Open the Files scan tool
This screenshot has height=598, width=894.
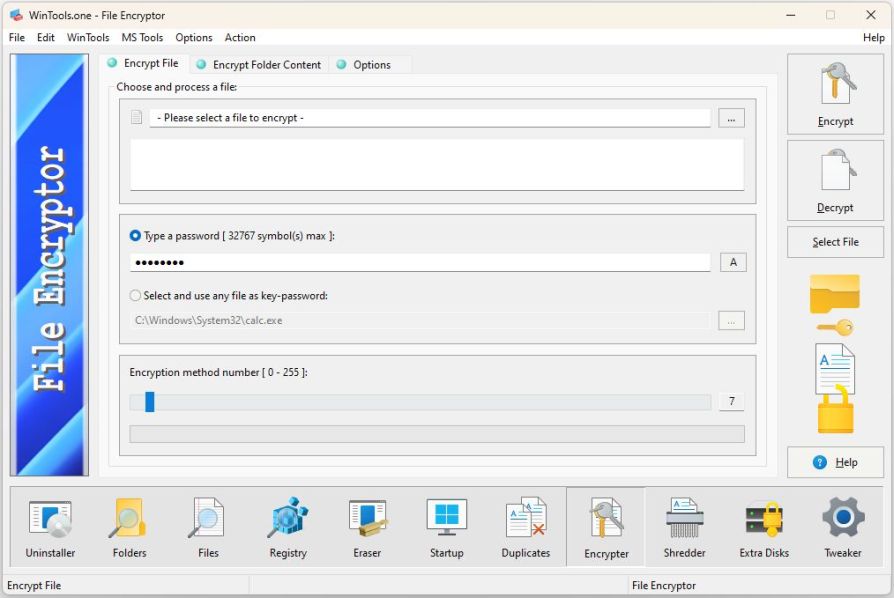208,527
